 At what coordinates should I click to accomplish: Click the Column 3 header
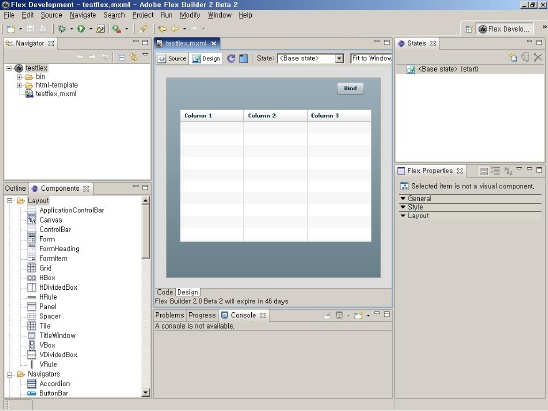pyautogui.click(x=339, y=116)
